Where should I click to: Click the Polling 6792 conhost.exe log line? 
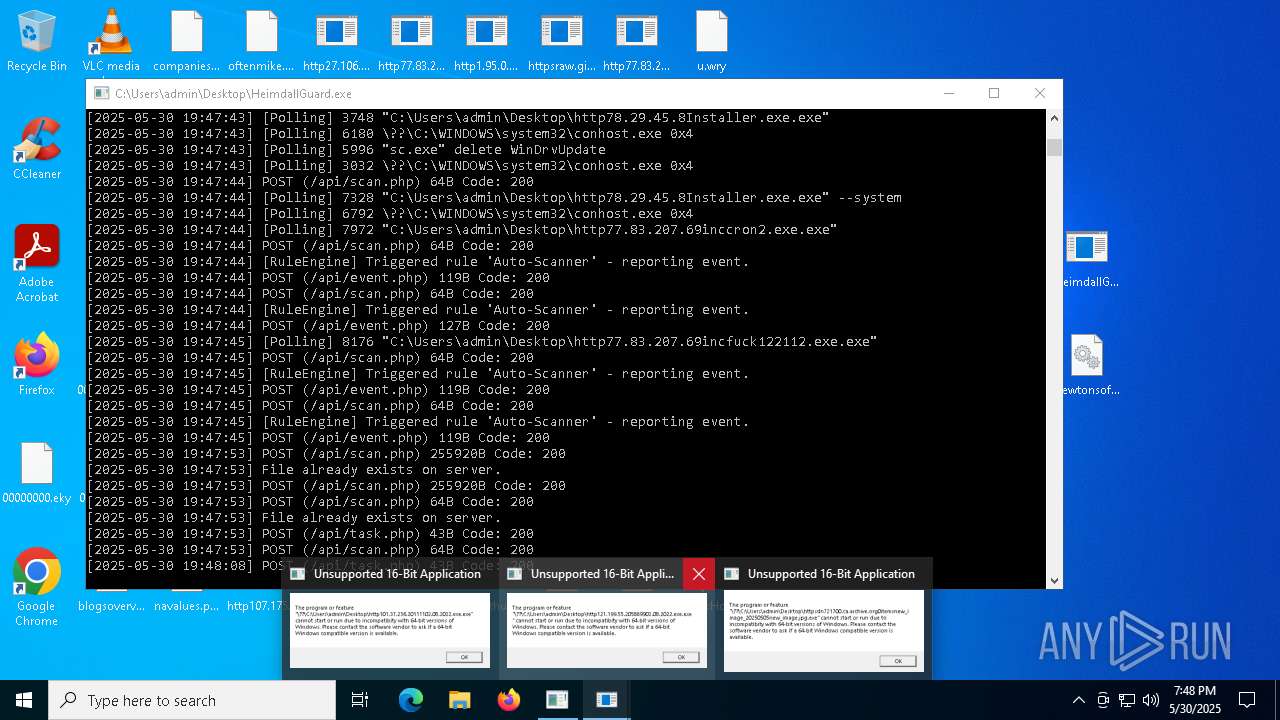(x=390, y=214)
